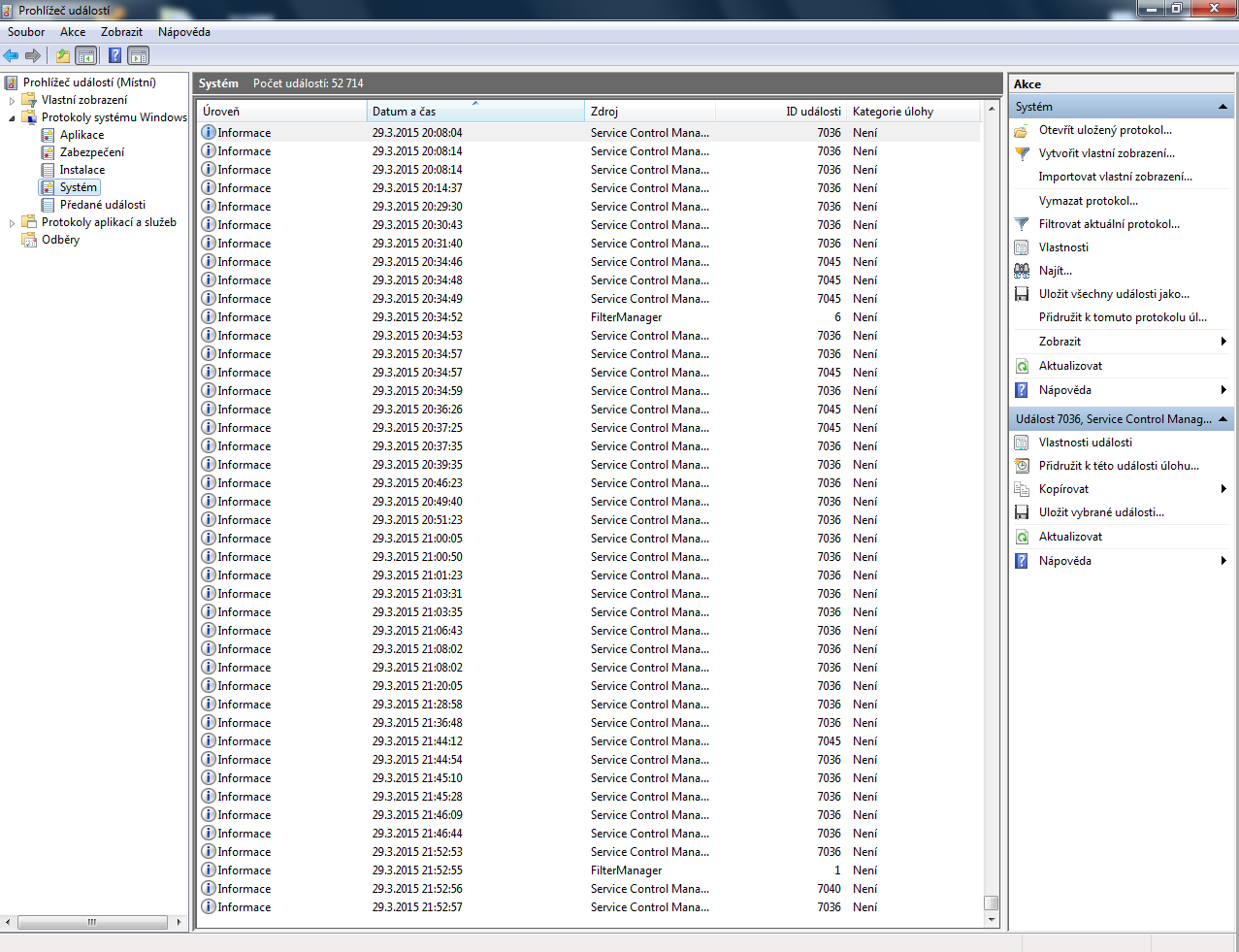This screenshot has width=1239, height=952.
Task: Collapse Protokoly systému Windows tree node
Action: pos(12,117)
